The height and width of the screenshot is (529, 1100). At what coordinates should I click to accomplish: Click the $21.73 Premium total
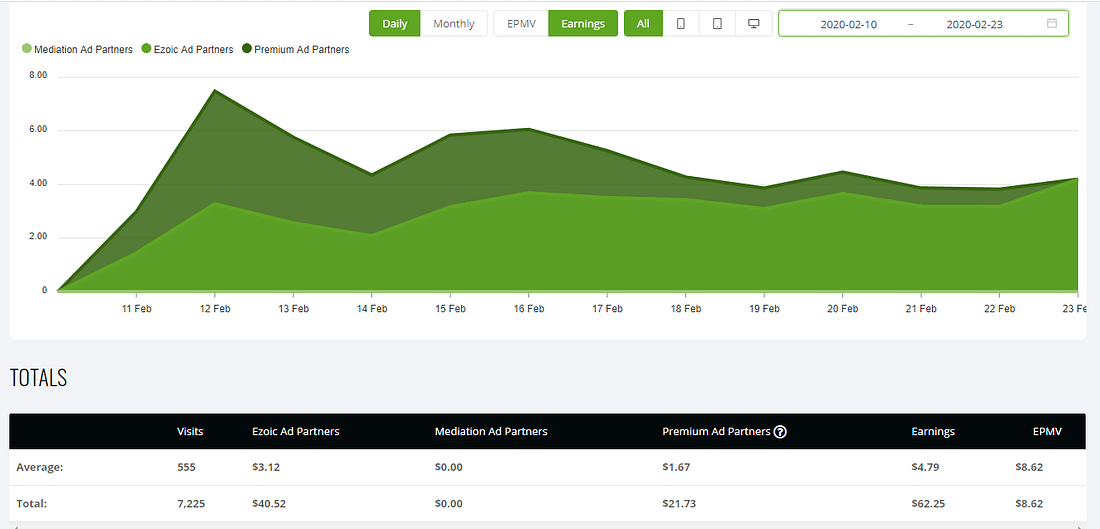(x=679, y=503)
